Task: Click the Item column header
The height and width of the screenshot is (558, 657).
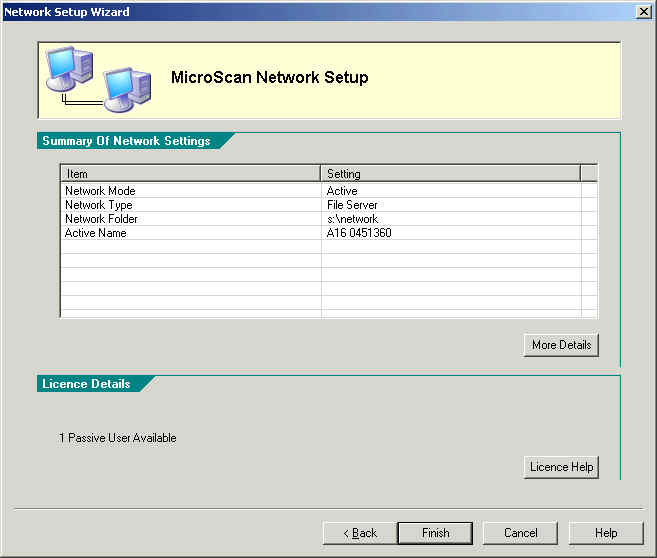Action: click(x=191, y=173)
